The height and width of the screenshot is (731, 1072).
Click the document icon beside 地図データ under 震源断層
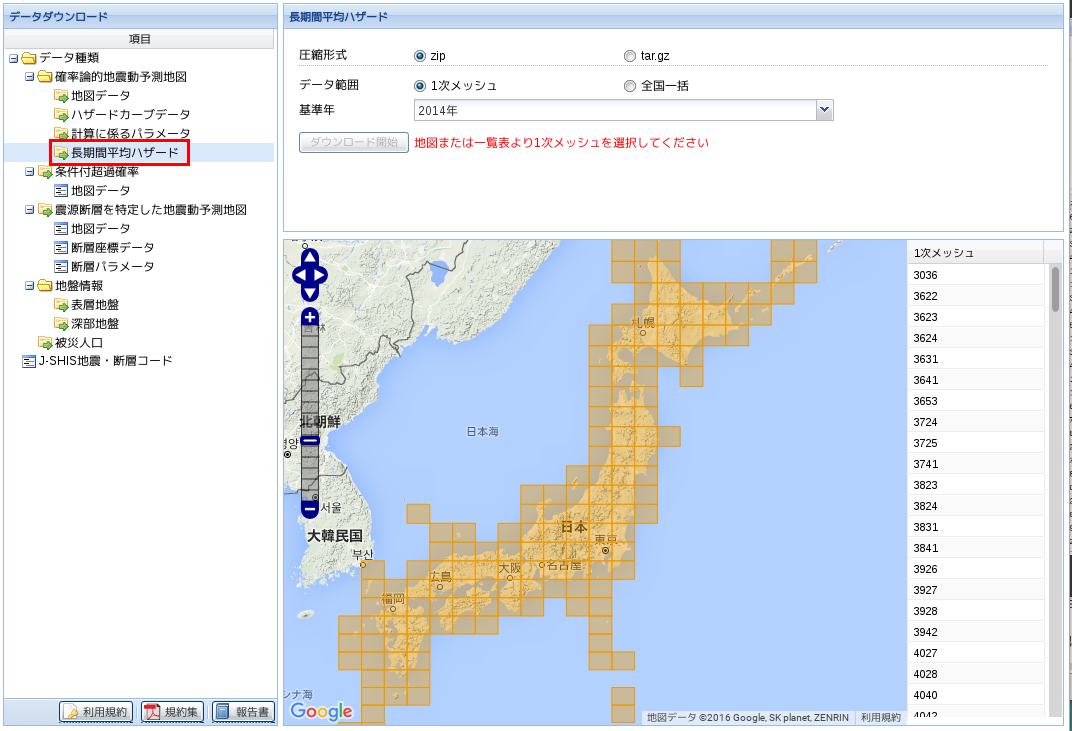pos(61,229)
